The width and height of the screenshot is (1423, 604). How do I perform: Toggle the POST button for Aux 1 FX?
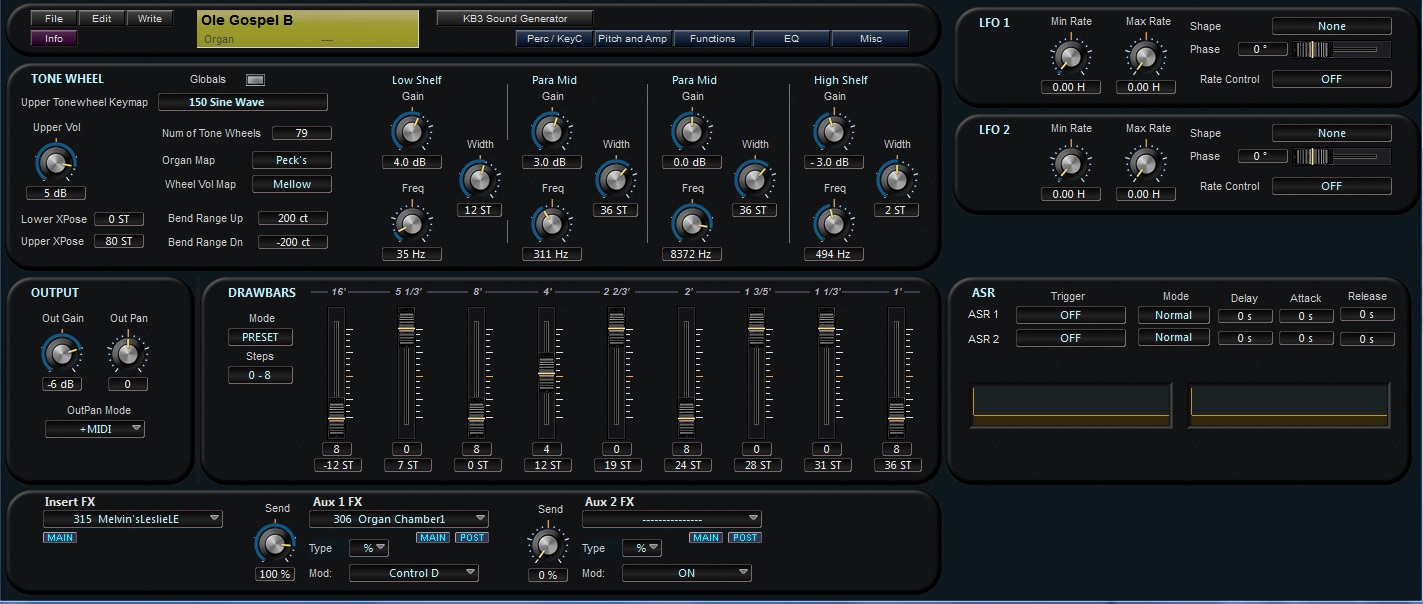[472, 538]
